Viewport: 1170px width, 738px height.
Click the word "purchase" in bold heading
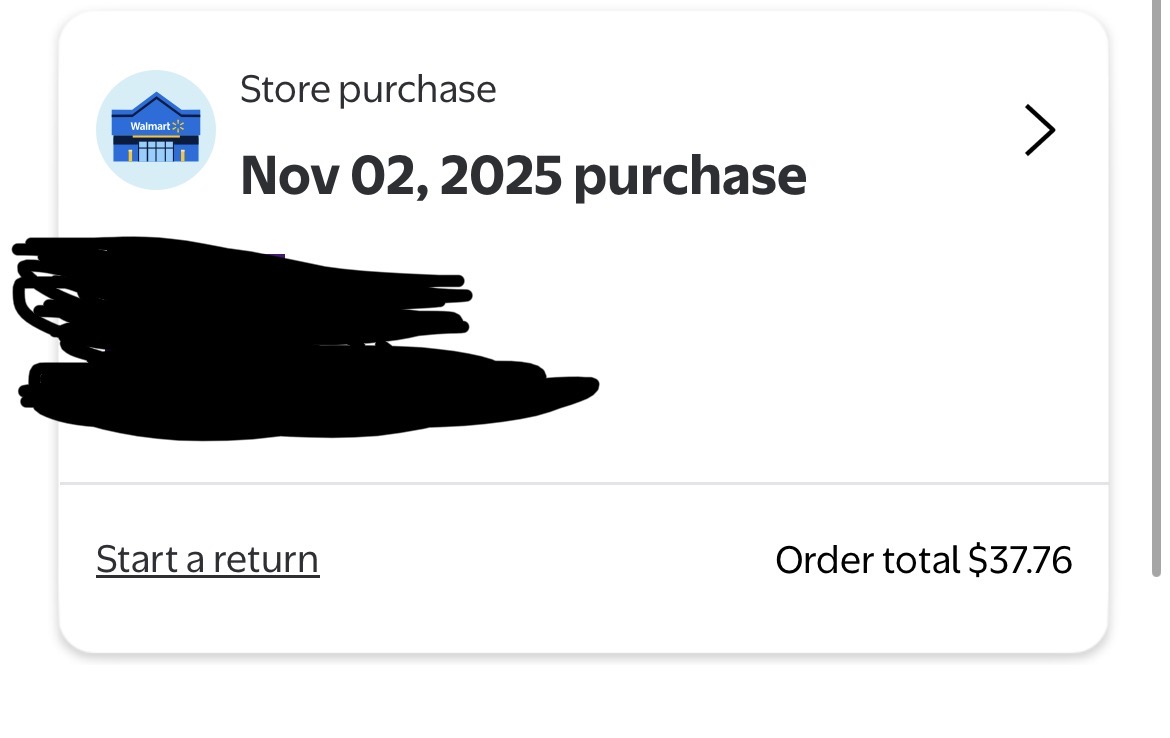tap(690, 178)
